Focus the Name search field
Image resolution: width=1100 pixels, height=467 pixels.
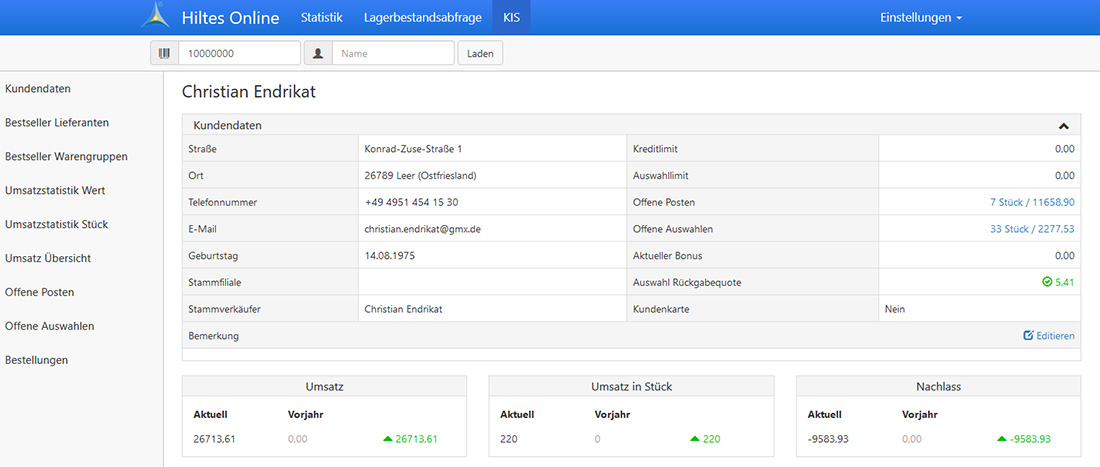pos(393,53)
